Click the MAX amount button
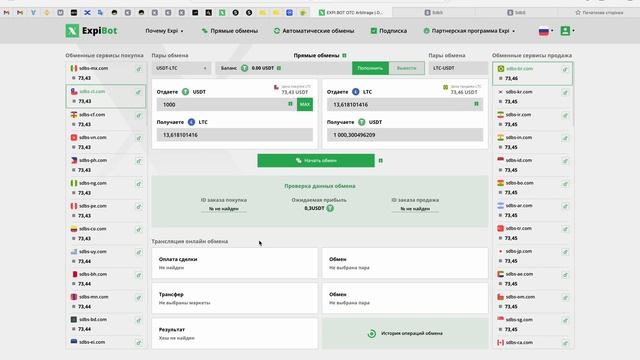Image resolution: width=640 pixels, height=360 pixels. tap(305, 104)
